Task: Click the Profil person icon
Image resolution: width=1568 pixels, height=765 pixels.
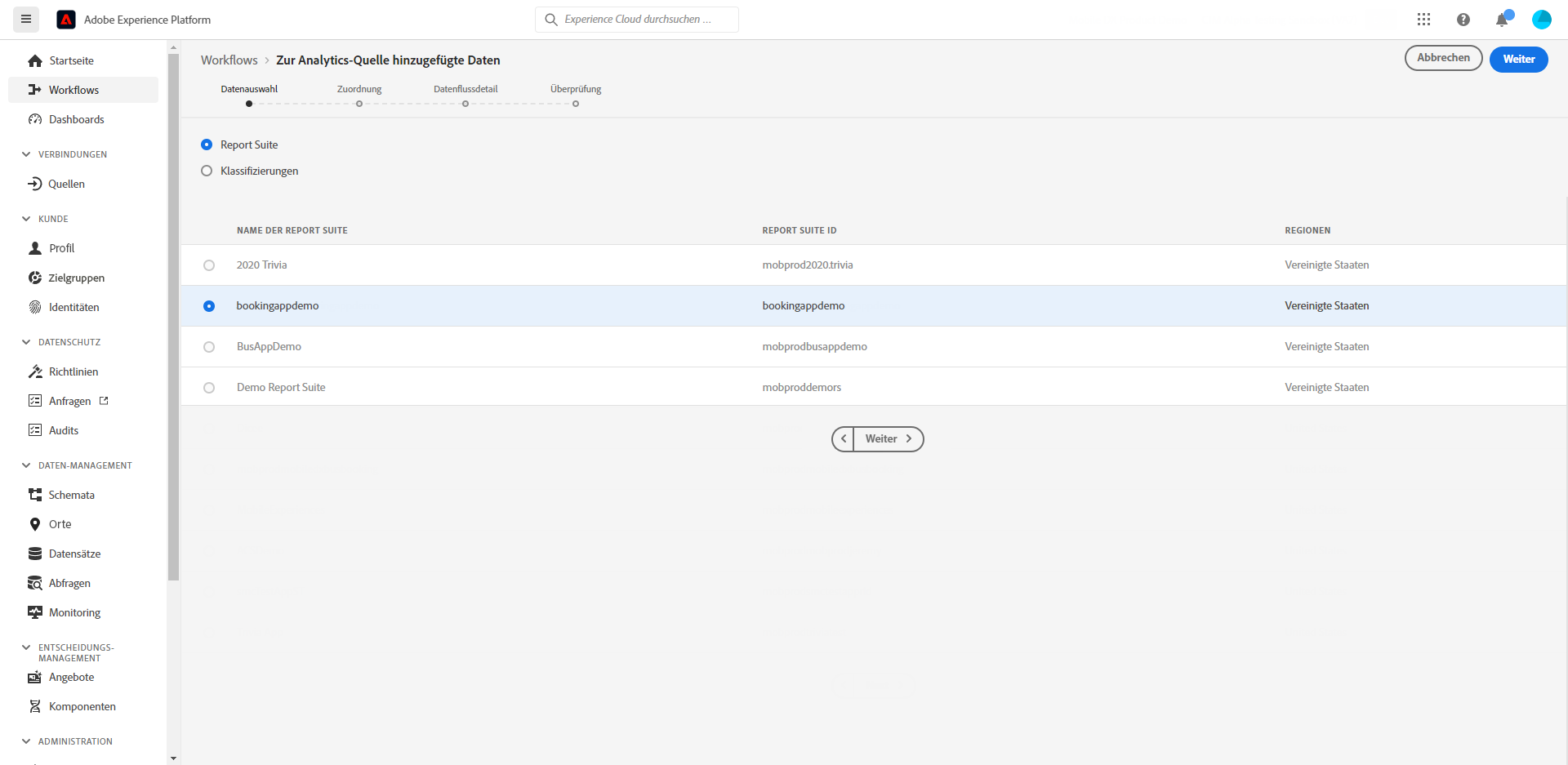Action: point(35,248)
